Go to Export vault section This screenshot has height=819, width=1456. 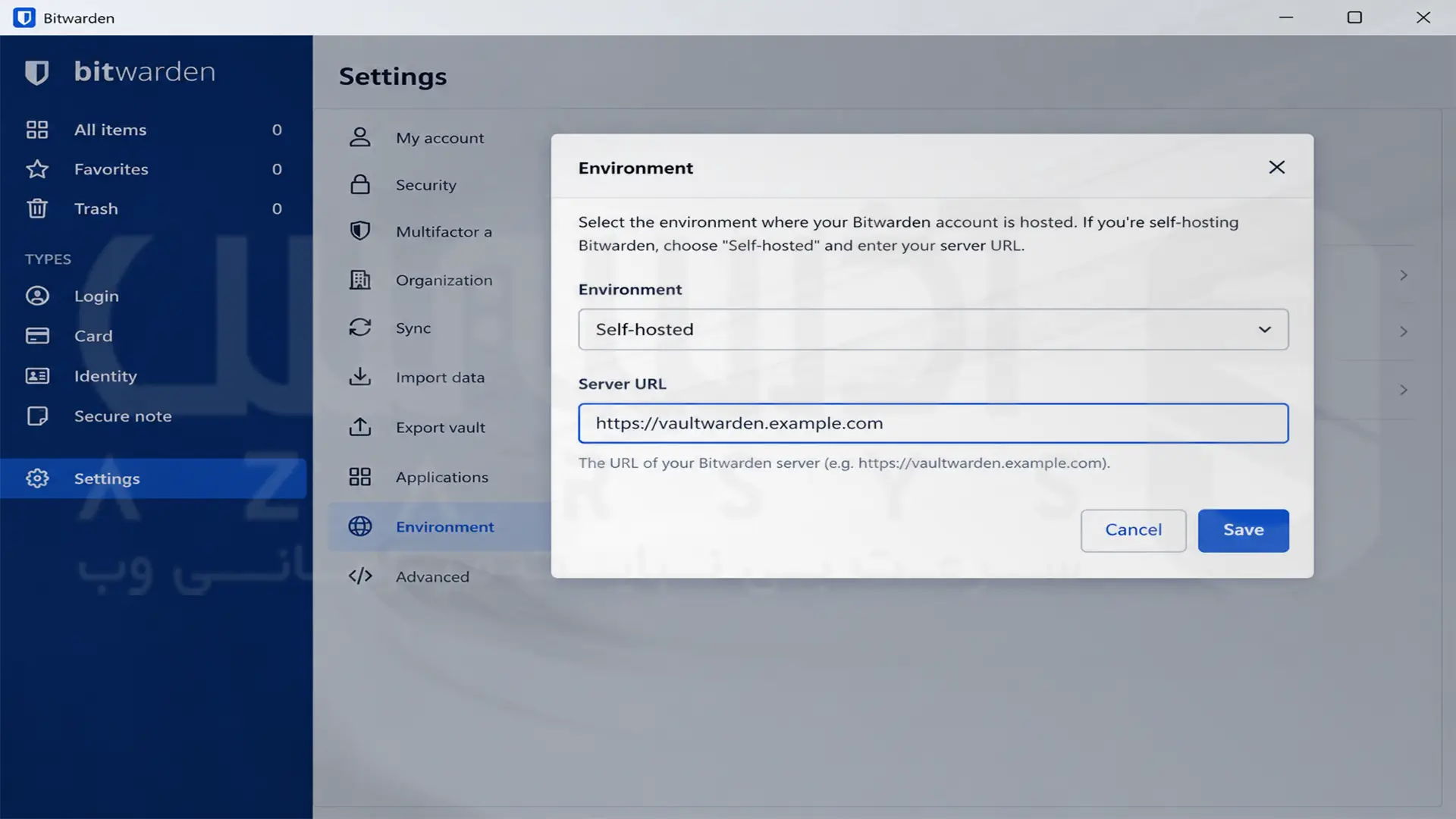coord(440,427)
